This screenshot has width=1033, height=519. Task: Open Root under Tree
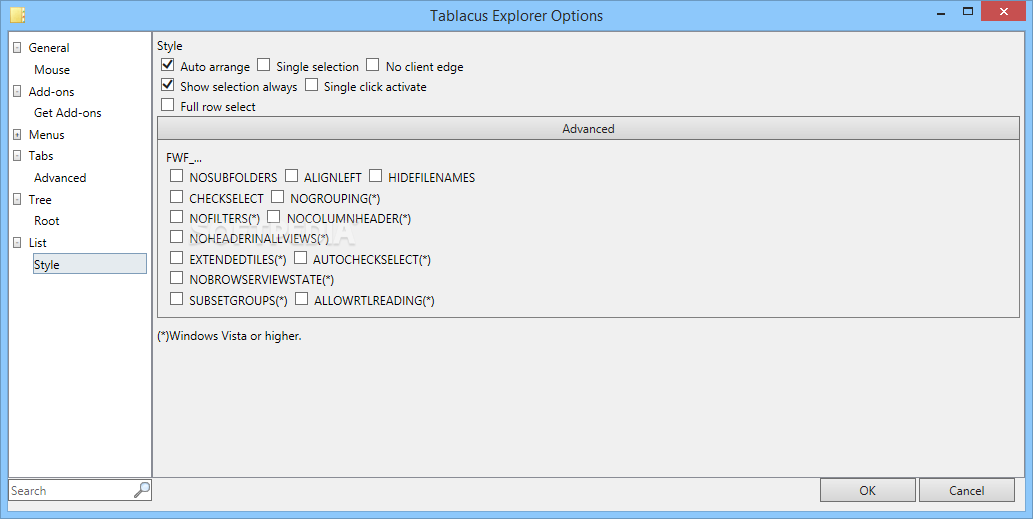[47, 221]
